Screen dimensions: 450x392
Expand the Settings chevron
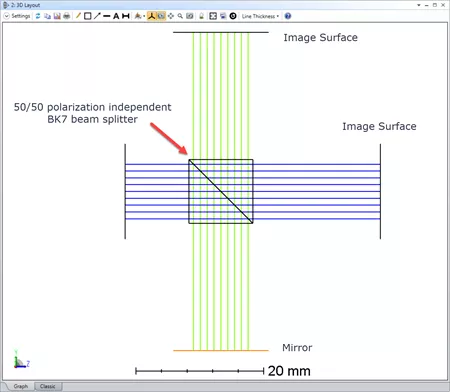pyautogui.click(x=6, y=16)
